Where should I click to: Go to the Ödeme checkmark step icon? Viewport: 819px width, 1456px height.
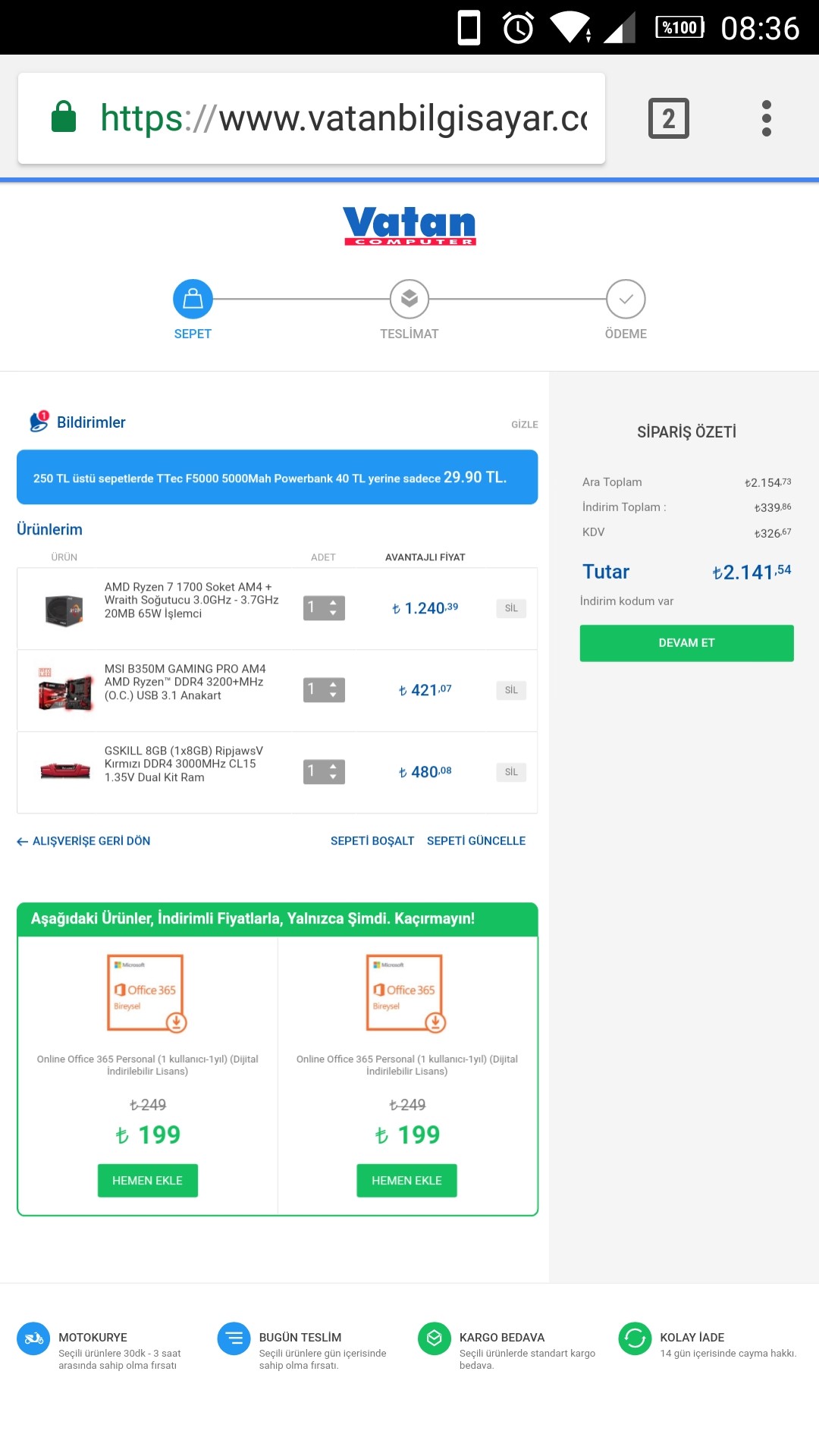pyautogui.click(x=626, y=300)
